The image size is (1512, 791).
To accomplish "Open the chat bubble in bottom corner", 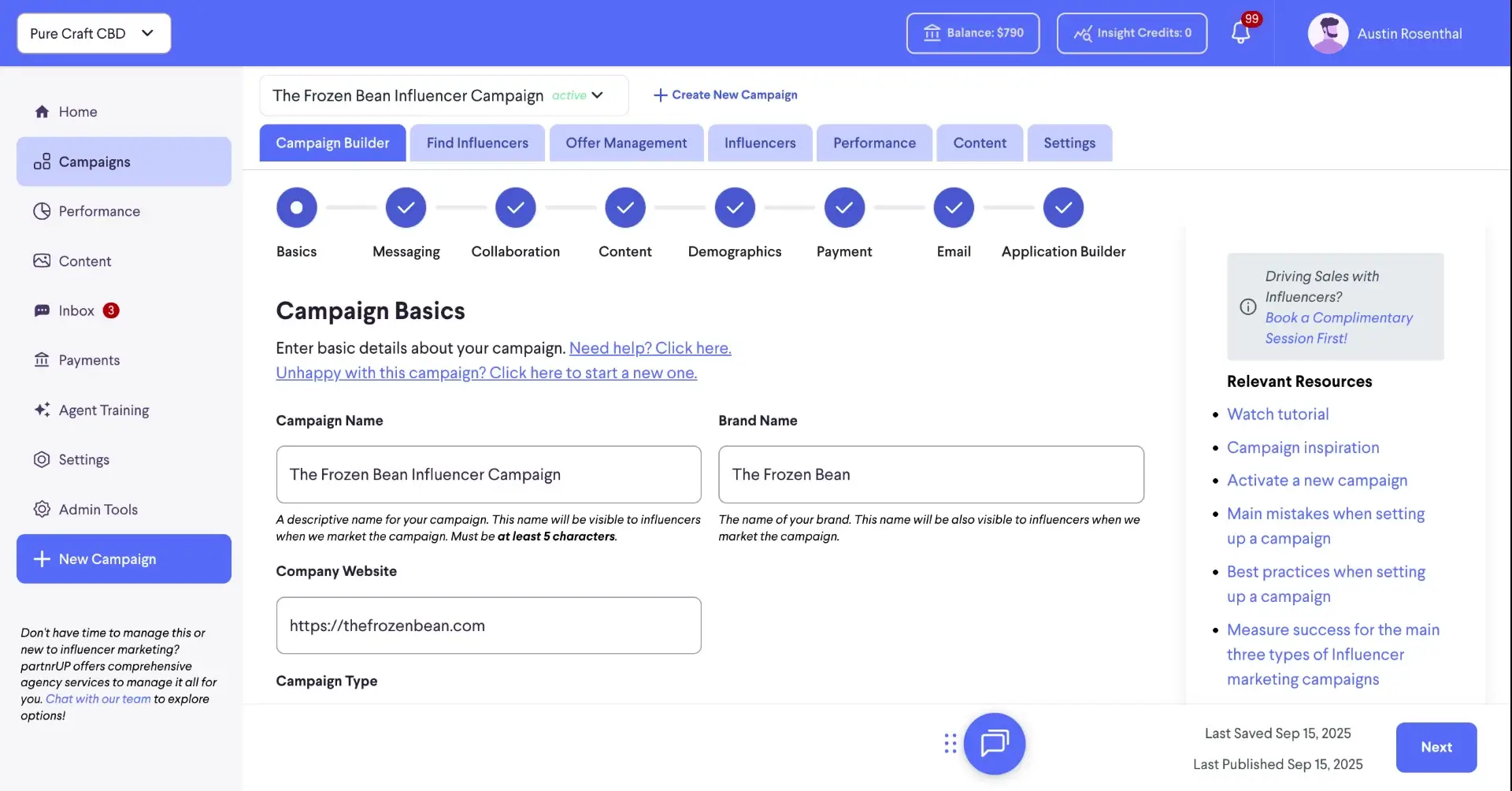I will coord(994,743).
